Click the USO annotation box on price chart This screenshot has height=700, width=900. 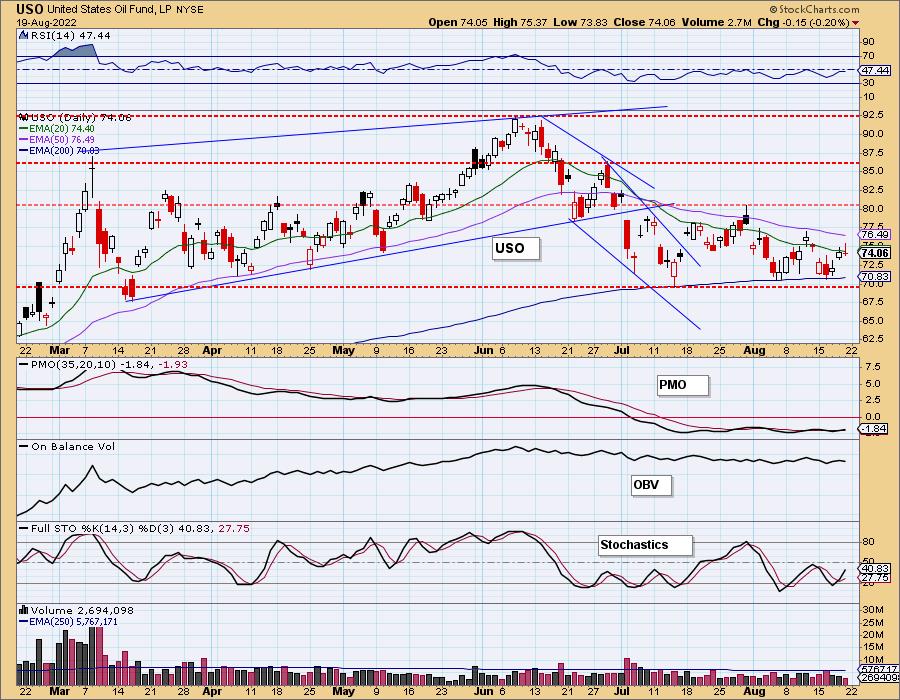[x=516, y=249]
